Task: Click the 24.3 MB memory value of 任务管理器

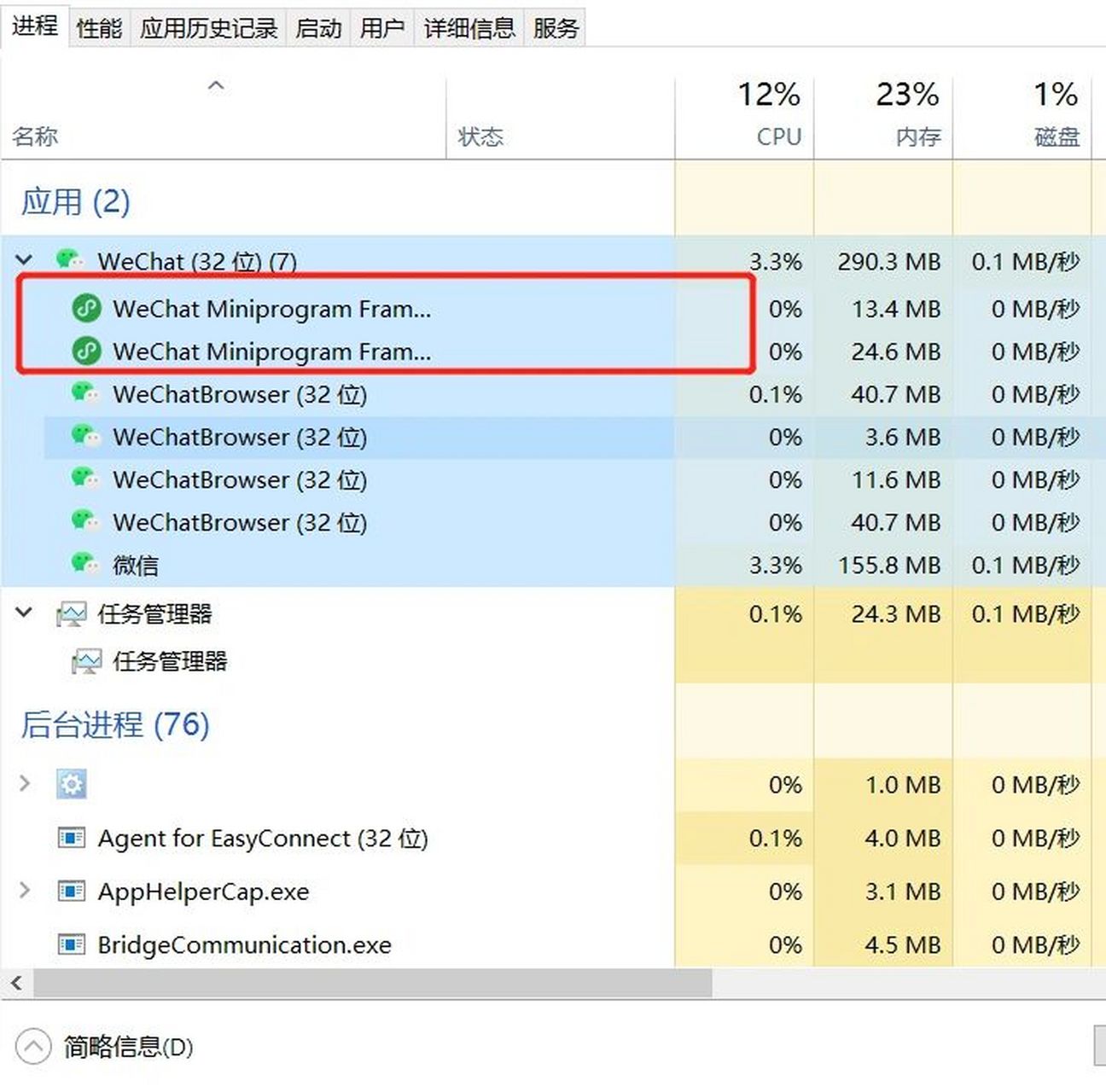Action: [x=896, y=613]
